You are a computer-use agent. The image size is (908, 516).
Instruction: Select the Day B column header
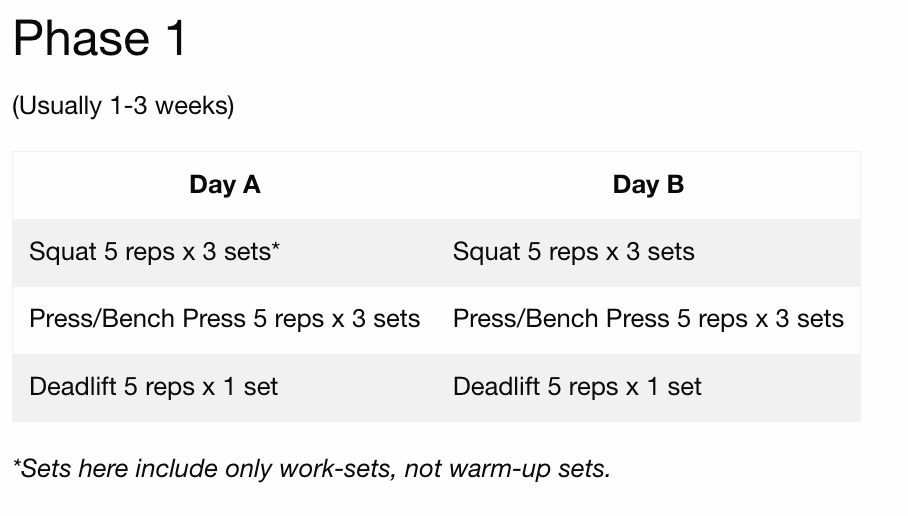pyautogui.click(x=648, y=185)
